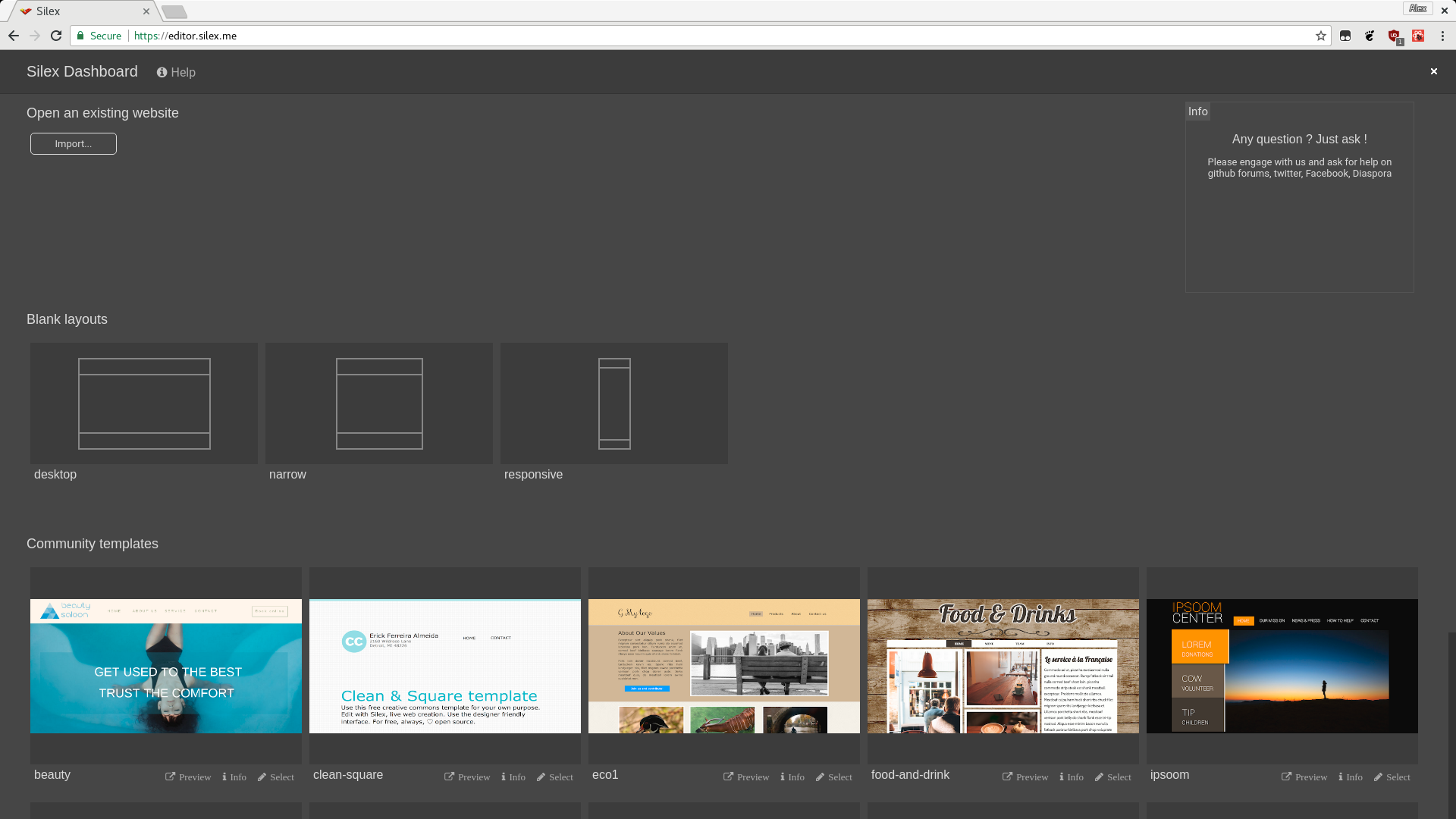Click the uBlock extension icon
This screenshot has height=819, width=1456.
(x=1394, y=36)
